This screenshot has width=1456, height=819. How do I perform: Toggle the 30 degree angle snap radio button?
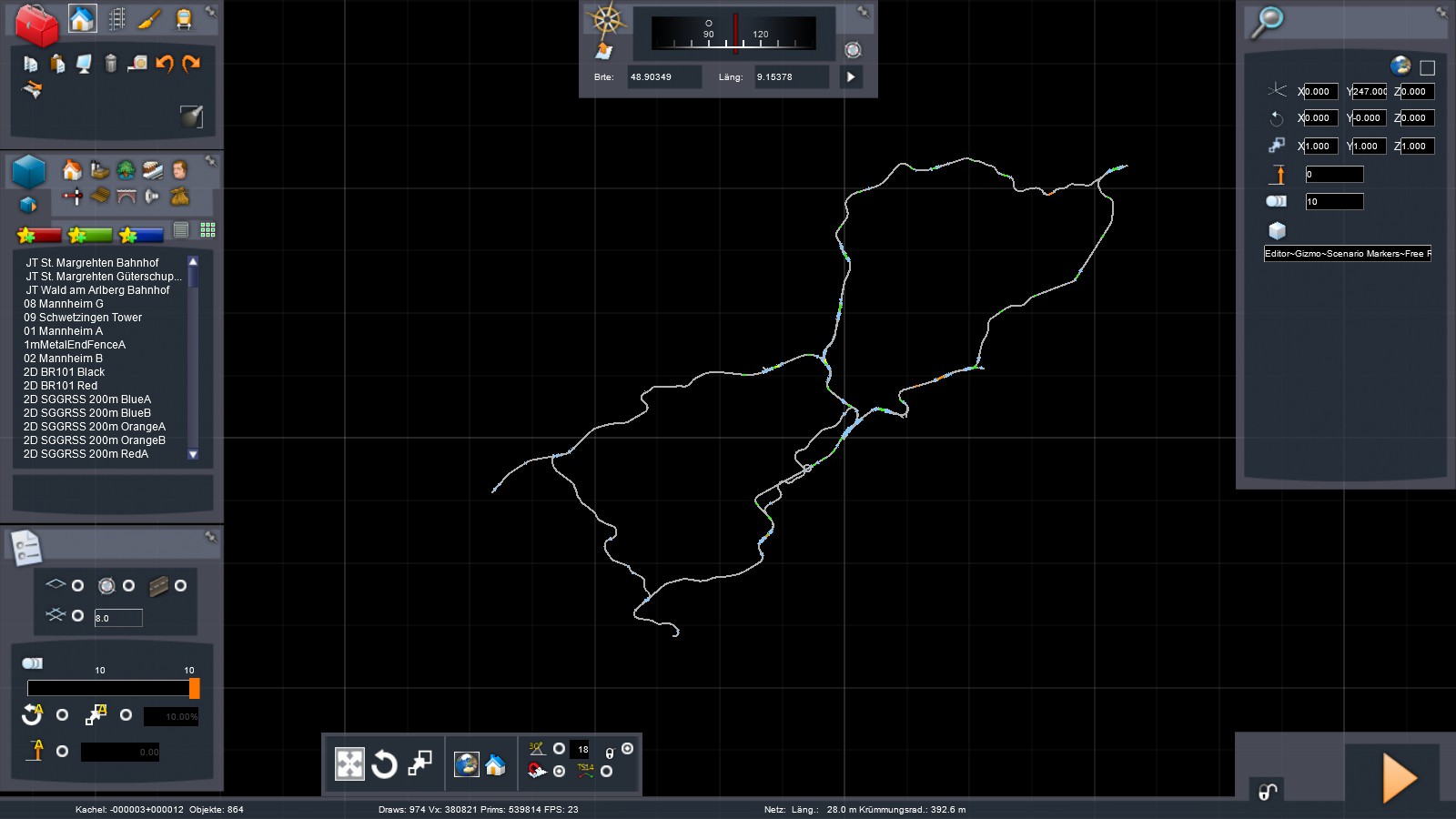point(559,749)
